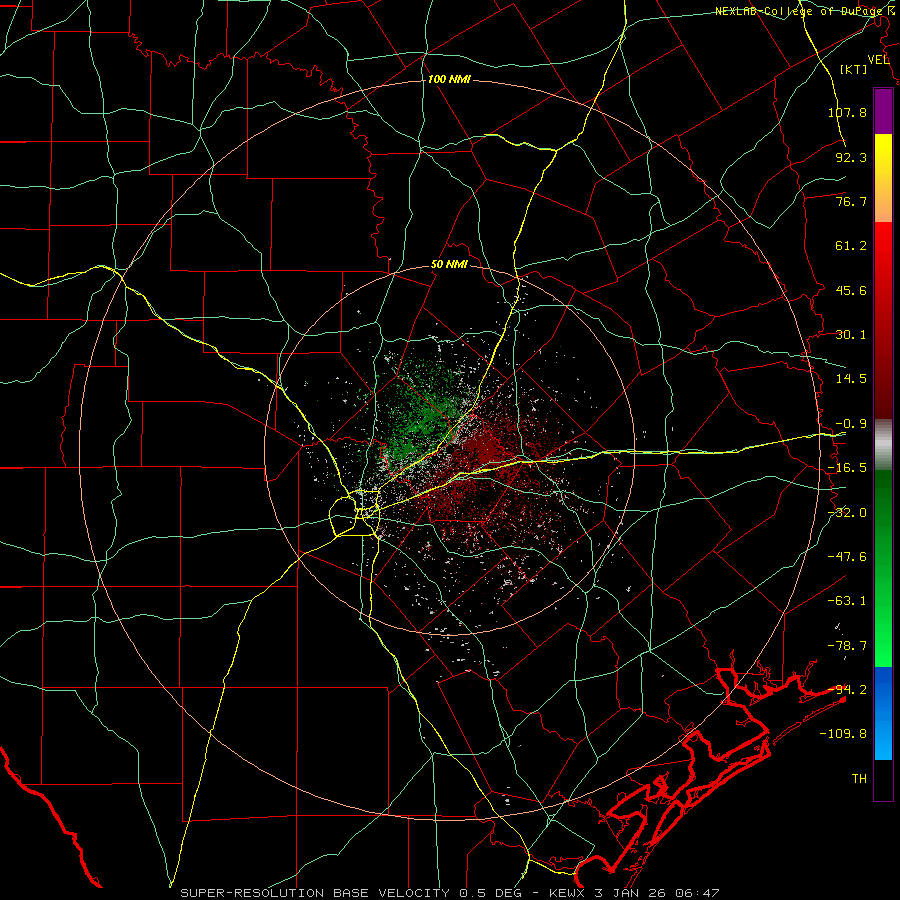Click the light blue segment of the color bar
This screenshot has height=900, width=900.
(883, 713)
